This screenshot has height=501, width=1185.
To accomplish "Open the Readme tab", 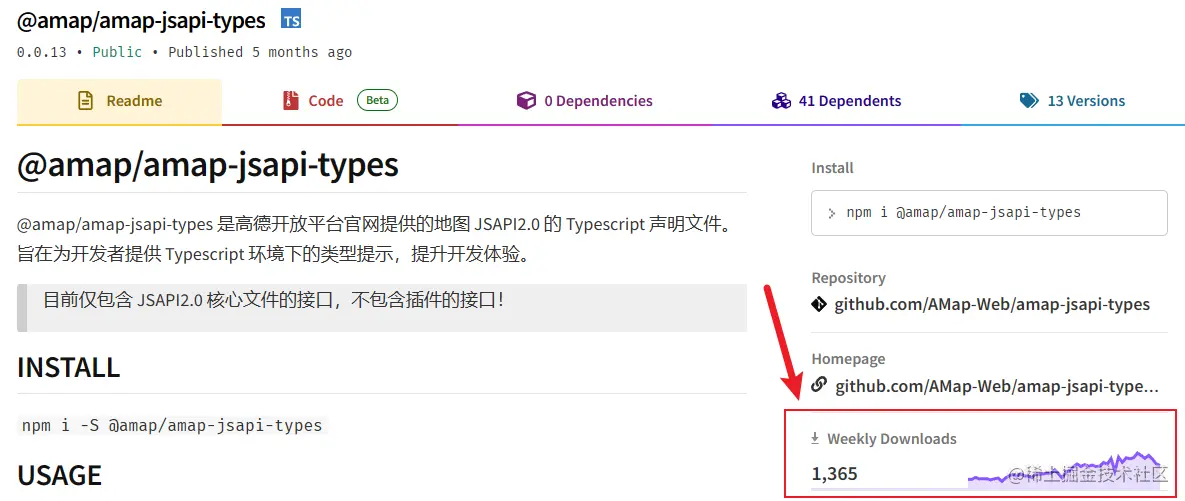I will pos(119,101).
